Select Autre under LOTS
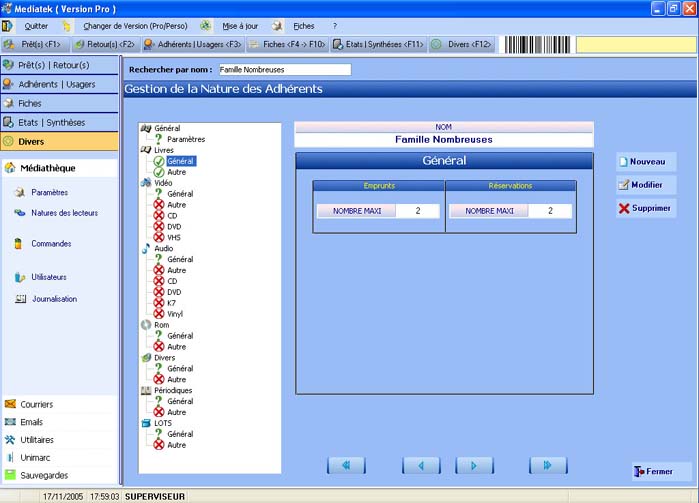The width and height of the screenshot is (699, 503). [x=177, y=445]
